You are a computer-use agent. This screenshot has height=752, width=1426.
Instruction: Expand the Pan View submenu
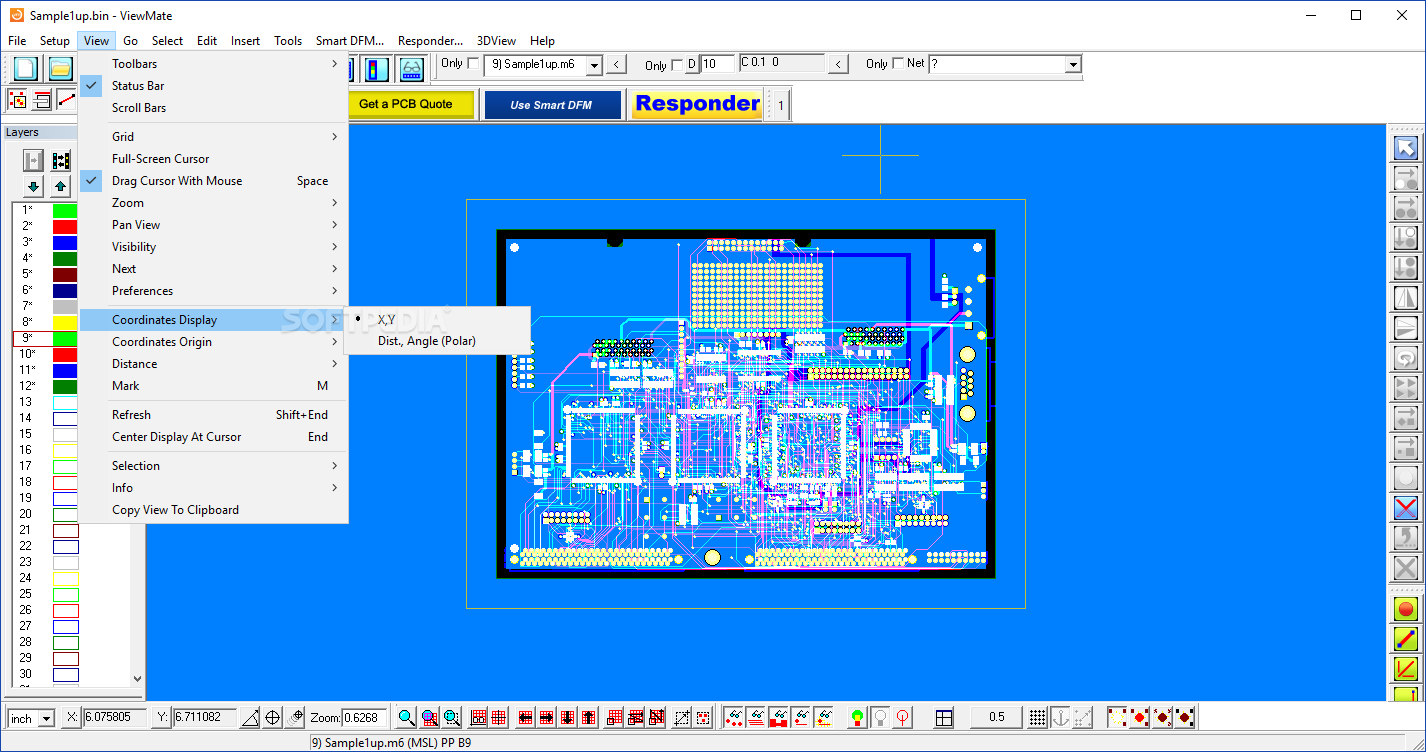pos(214,225)
